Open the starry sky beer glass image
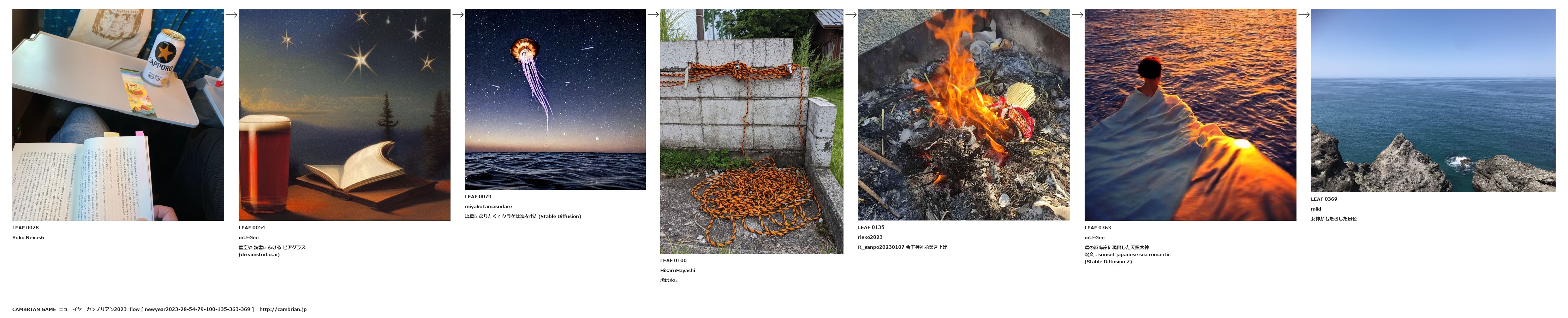1568x318 pixels. (x=345, y=114)
